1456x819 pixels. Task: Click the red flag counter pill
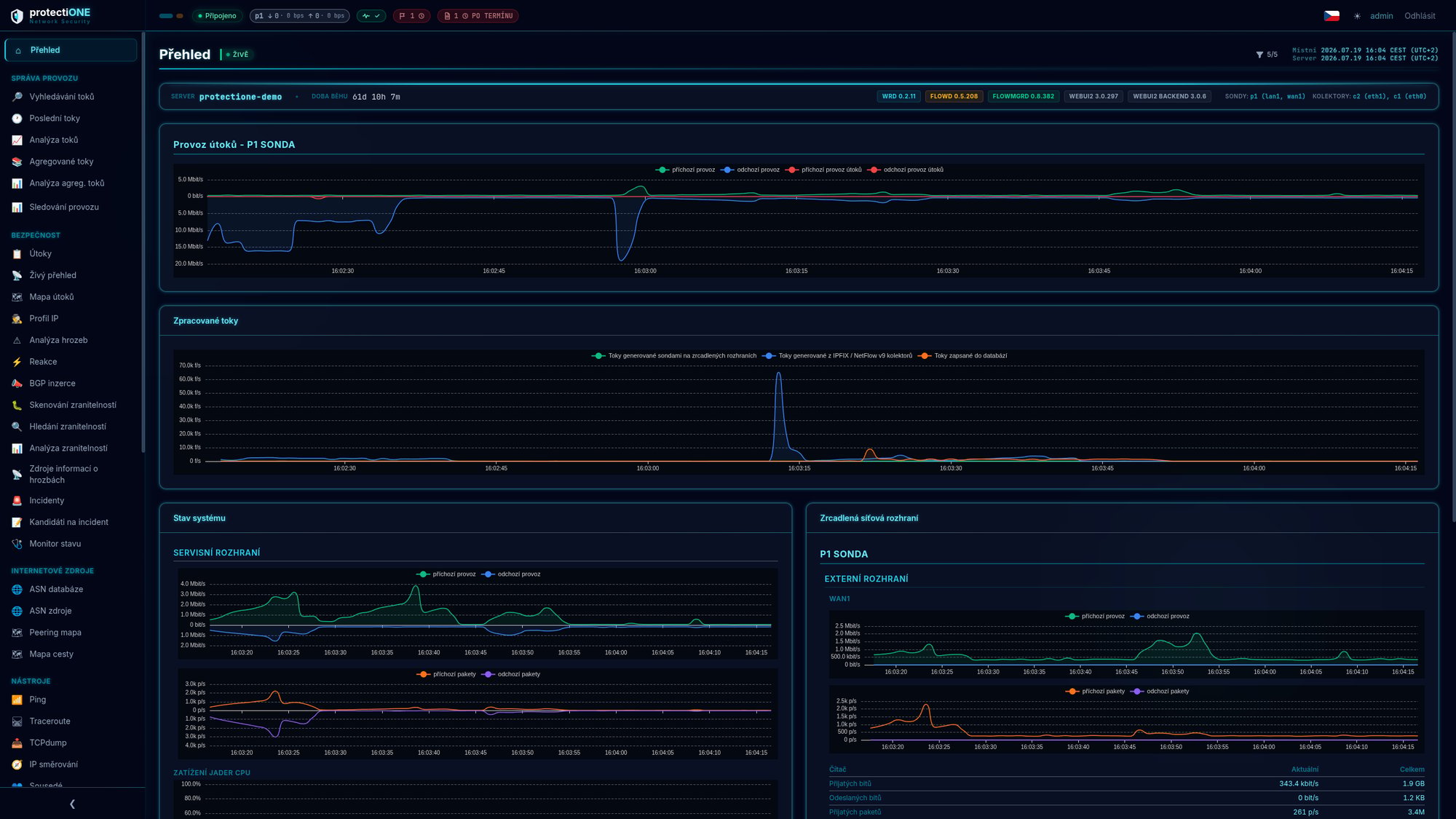(411, 16)
